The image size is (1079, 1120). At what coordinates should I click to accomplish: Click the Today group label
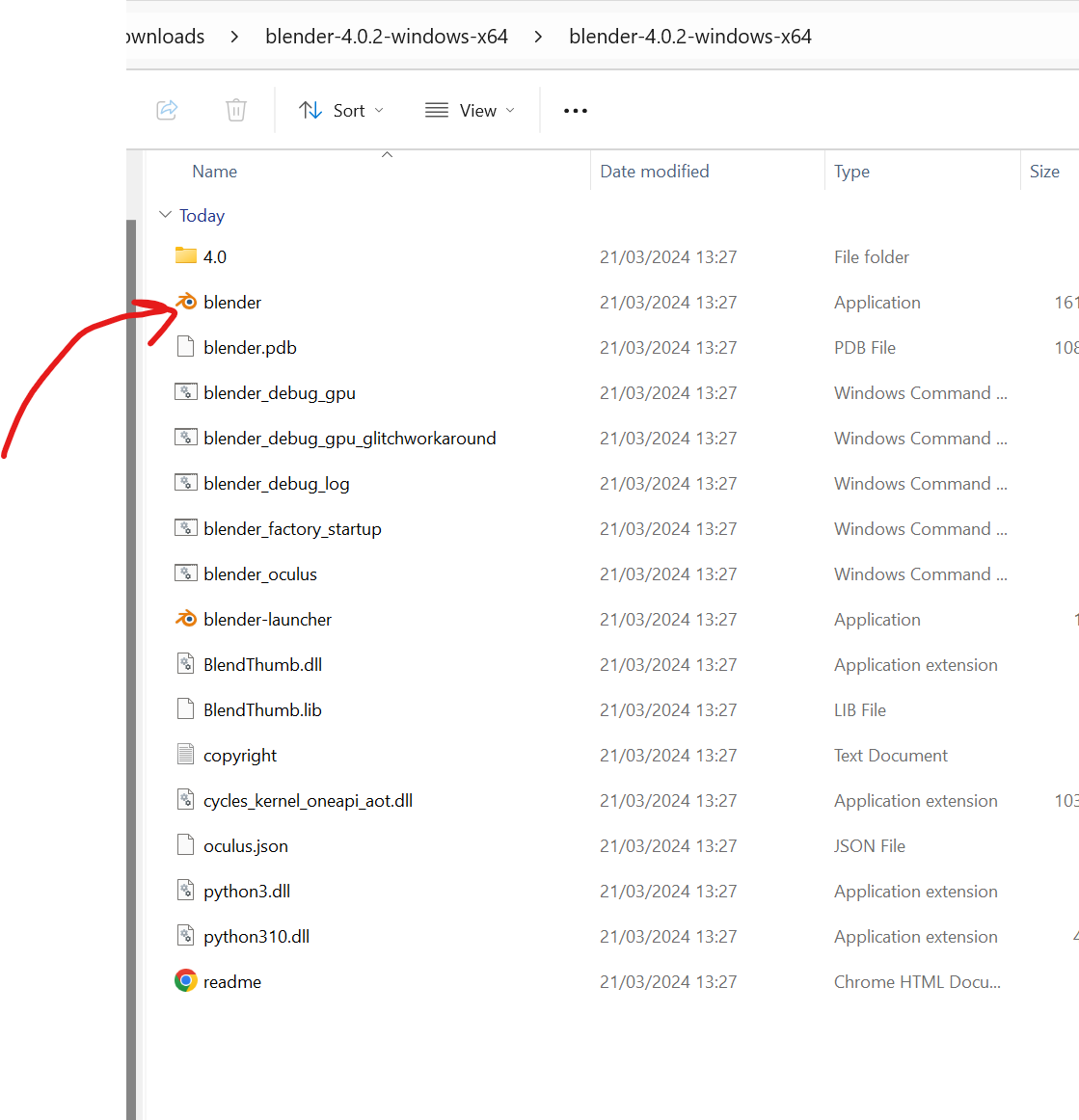tap(202, 216)
